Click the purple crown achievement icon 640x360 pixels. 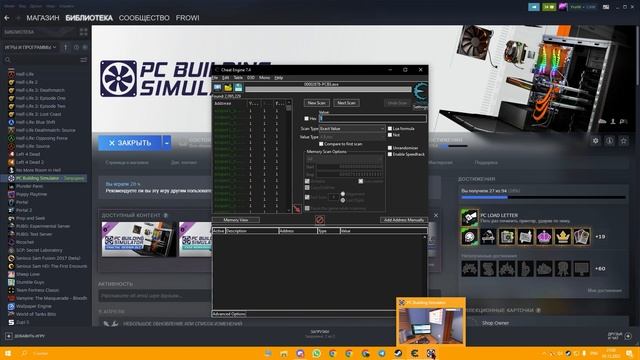pyautogui.click(x=544, y=237)
